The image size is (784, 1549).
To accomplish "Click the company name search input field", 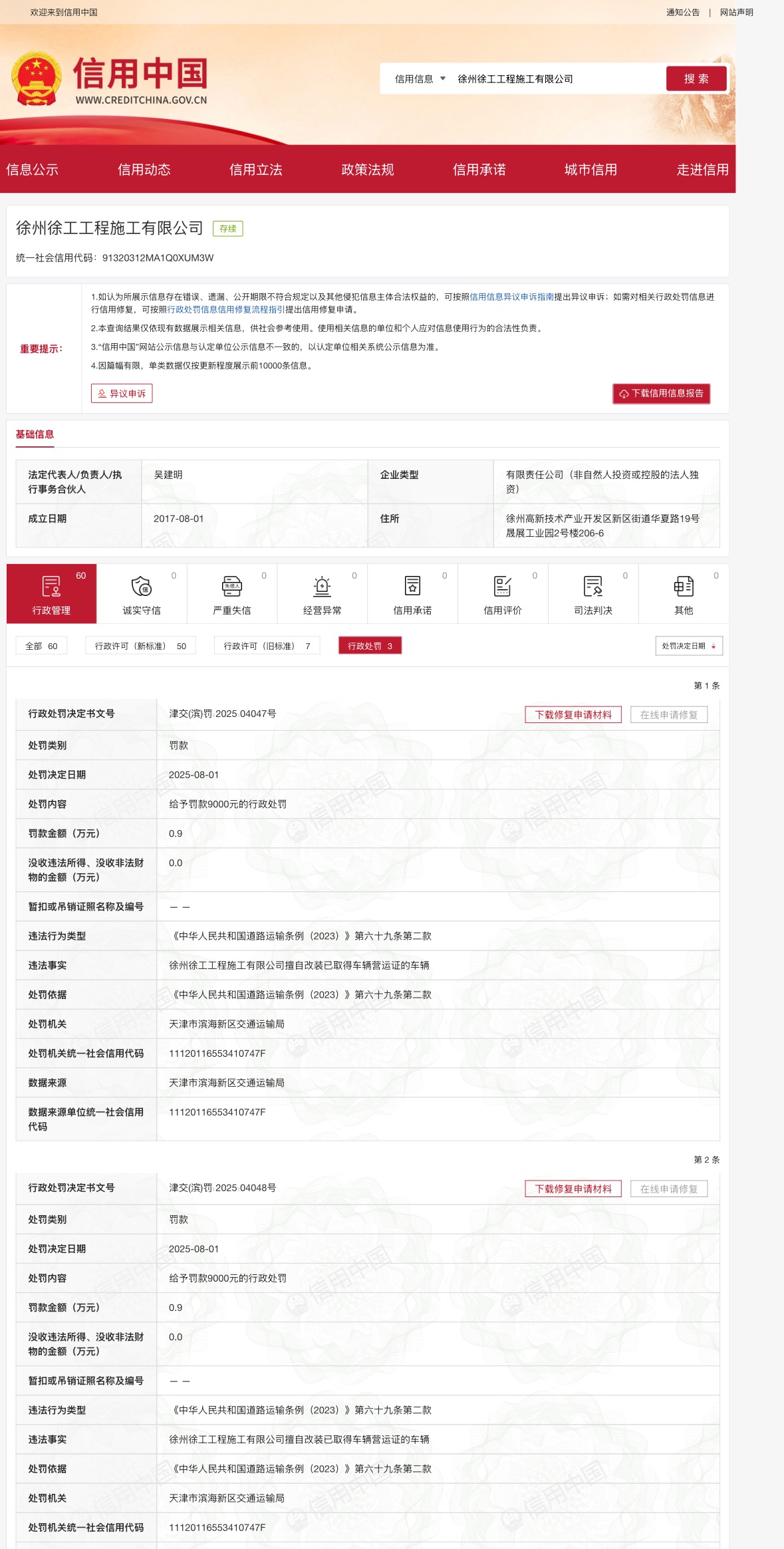I will click(x=557, y=79).
